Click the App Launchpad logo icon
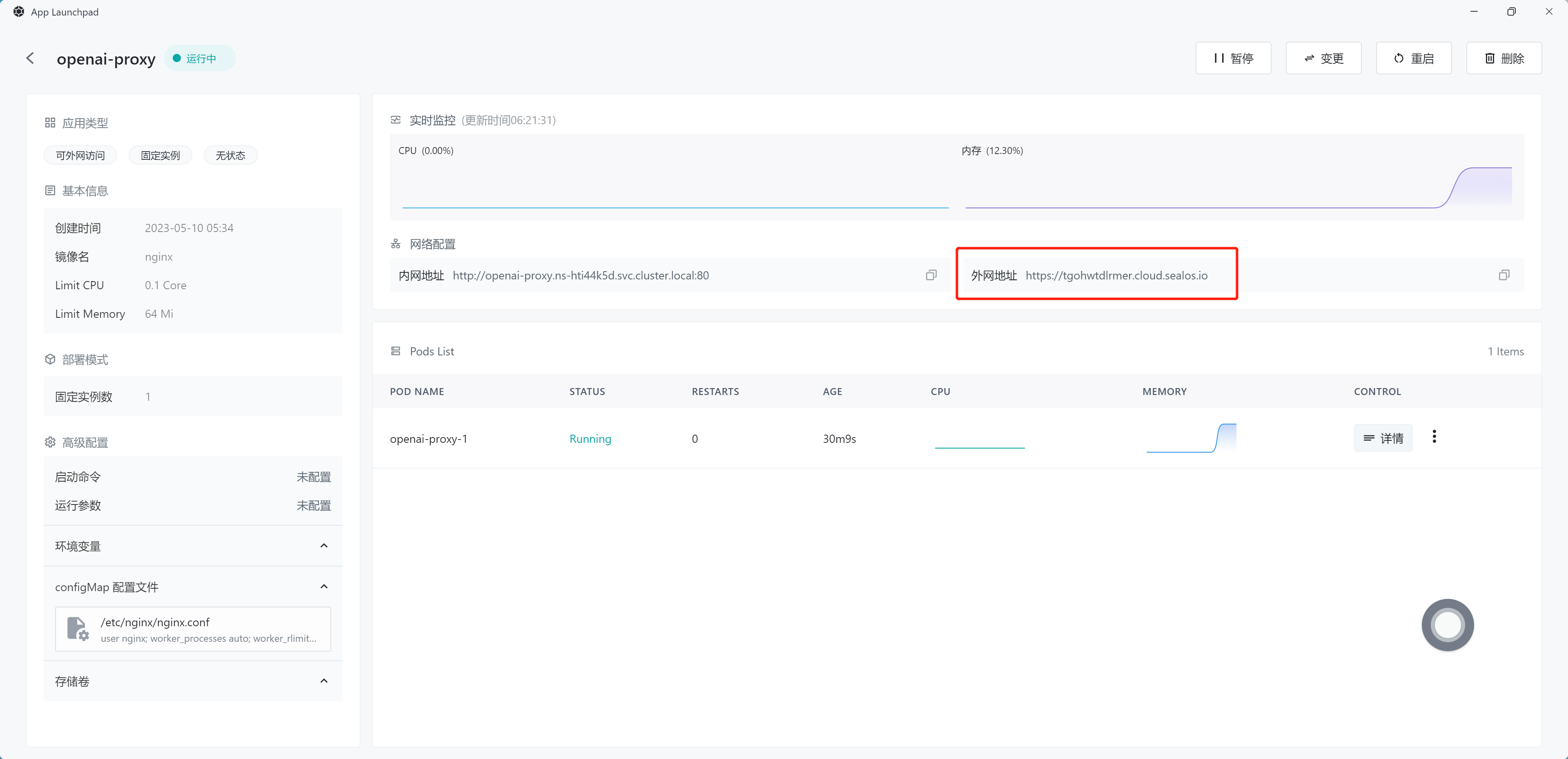The height and width of the screenshot is (759, 1568). pos(19,11)
